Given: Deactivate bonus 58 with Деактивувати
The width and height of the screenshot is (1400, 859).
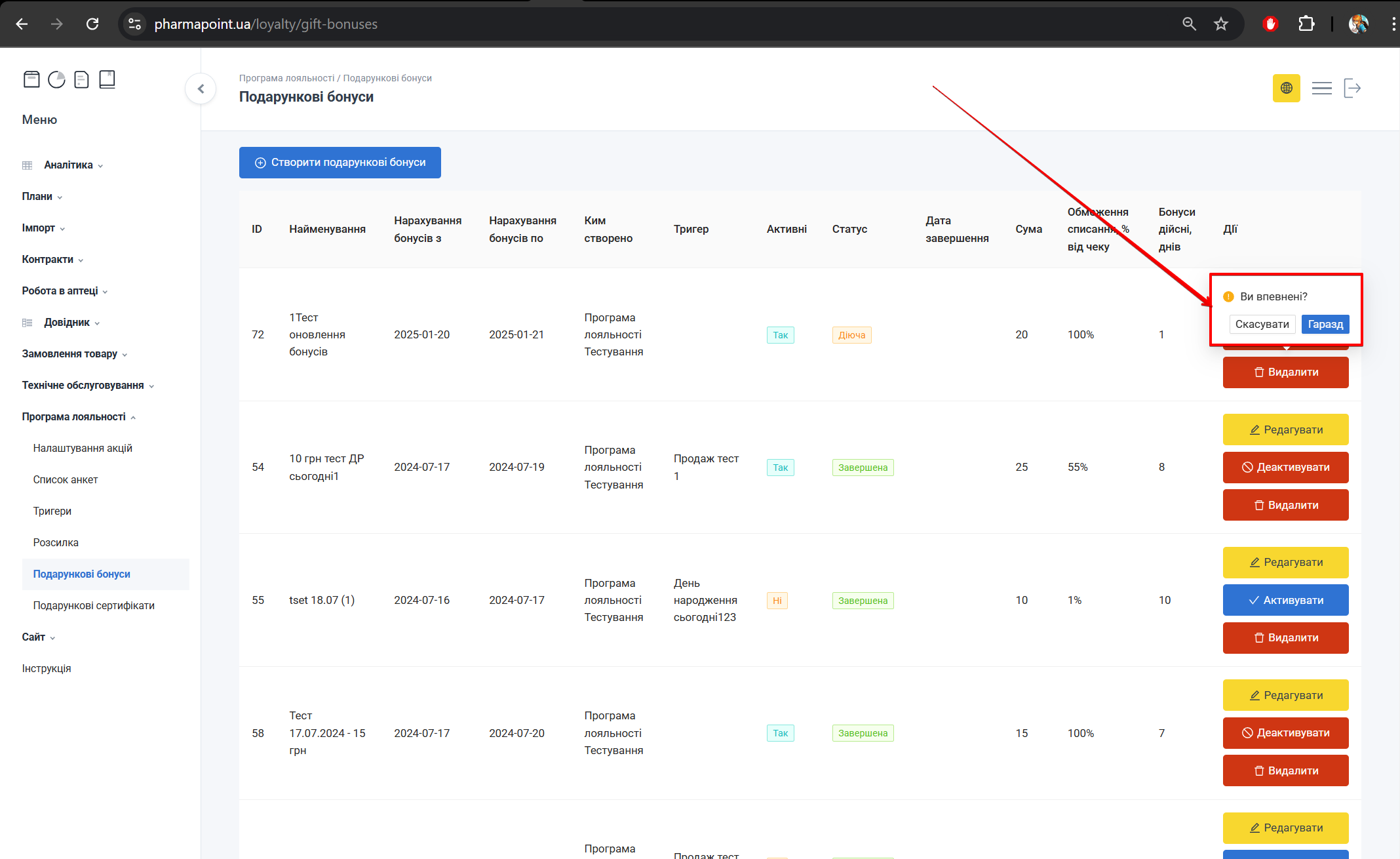Looking at the screenshot, I should [x=1285, y=733].
